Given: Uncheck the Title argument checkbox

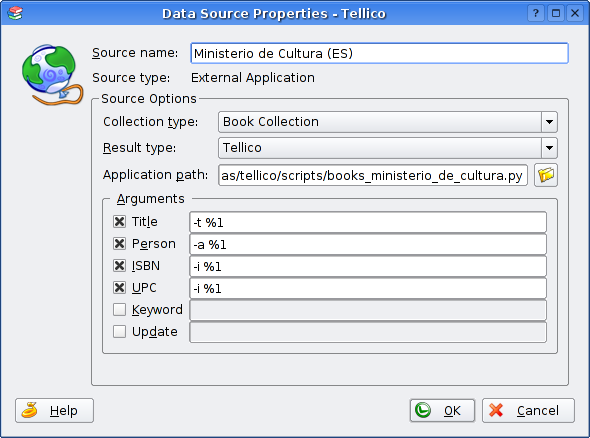Looking at the screenshot, I should pos(119,222).
